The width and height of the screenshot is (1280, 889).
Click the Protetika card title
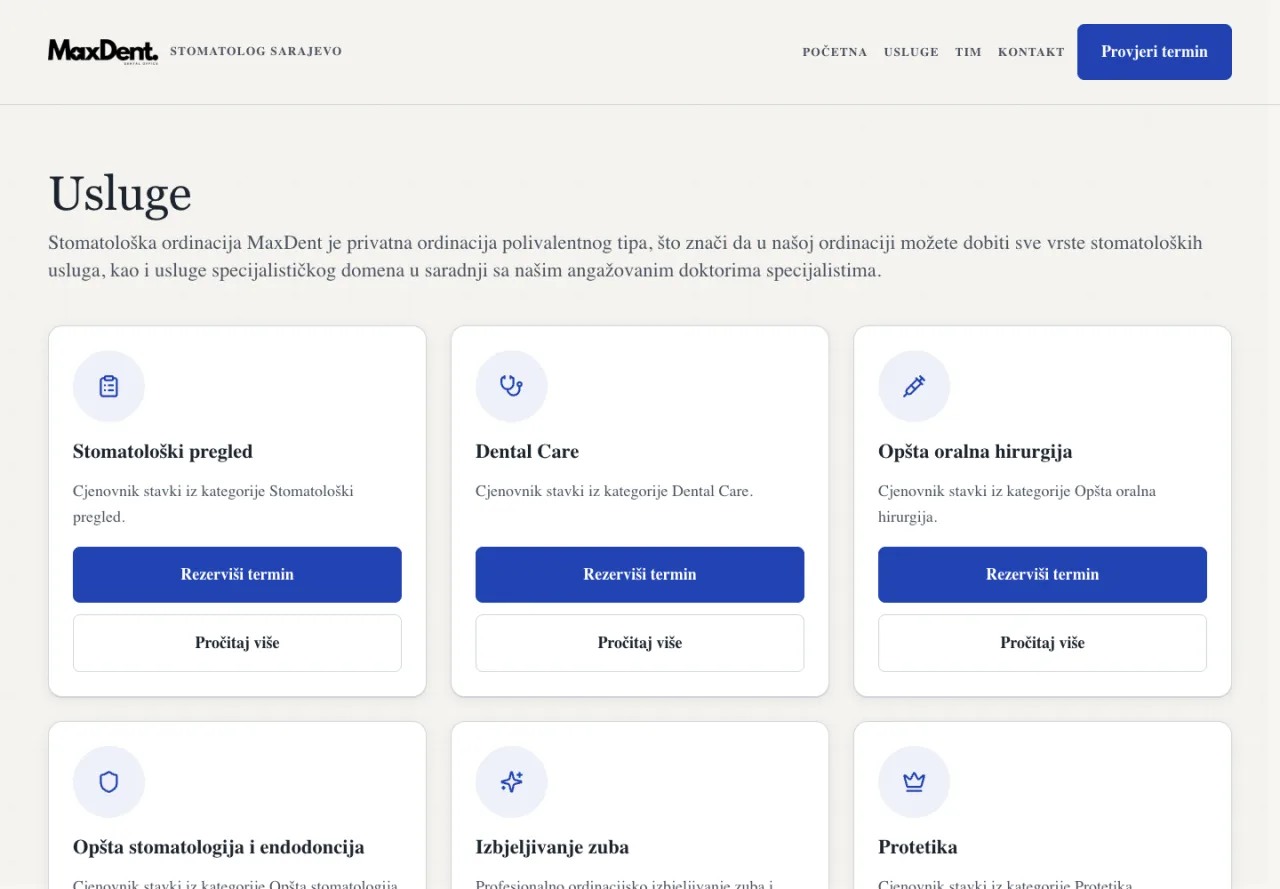pos(918,848)
